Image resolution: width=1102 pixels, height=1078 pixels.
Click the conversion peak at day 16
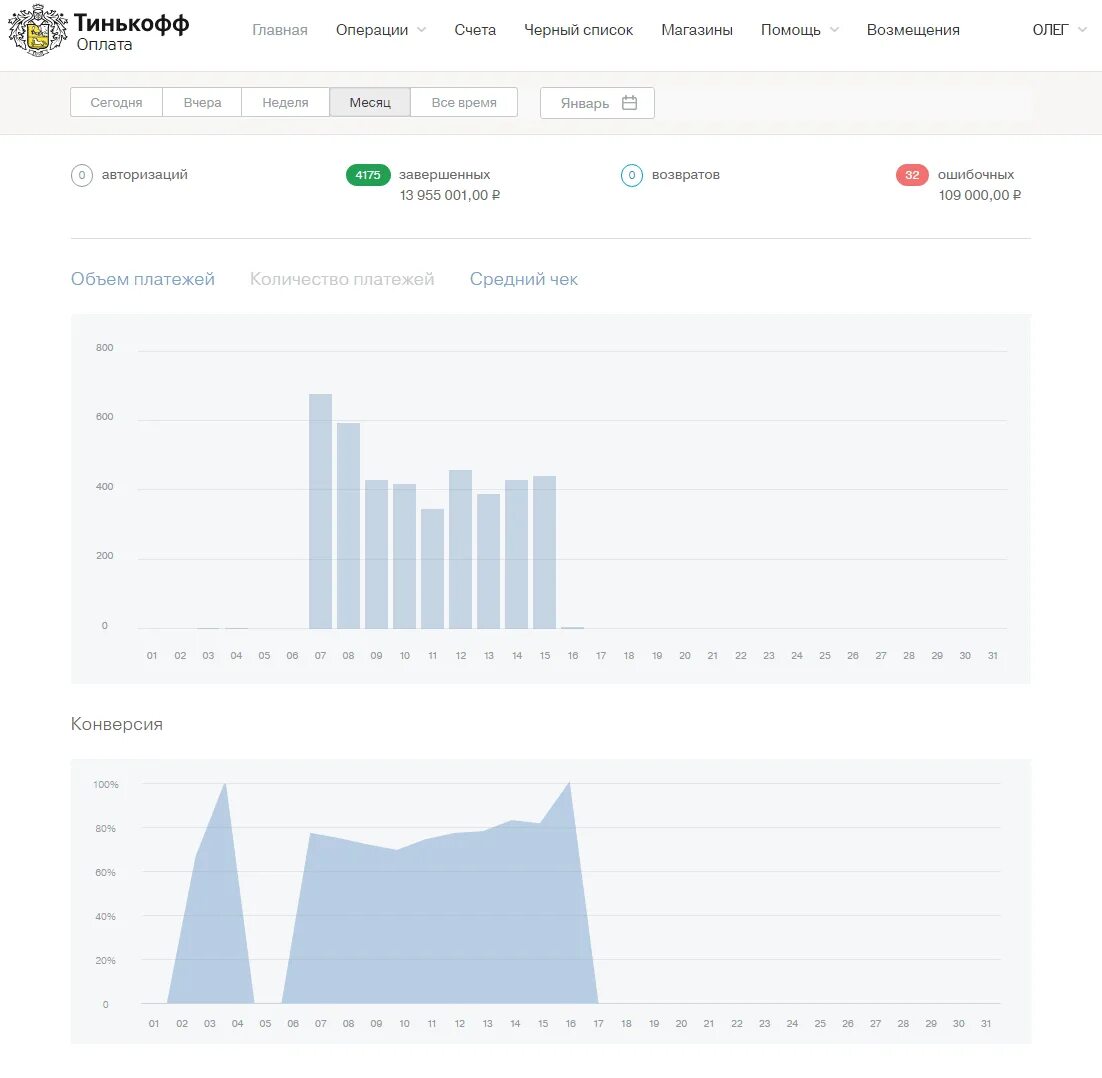pos(569,783)
